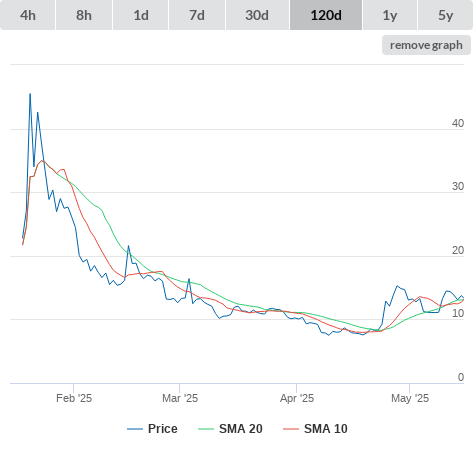
Task: Select the 4h time range tab
Action: click(28, 15)
